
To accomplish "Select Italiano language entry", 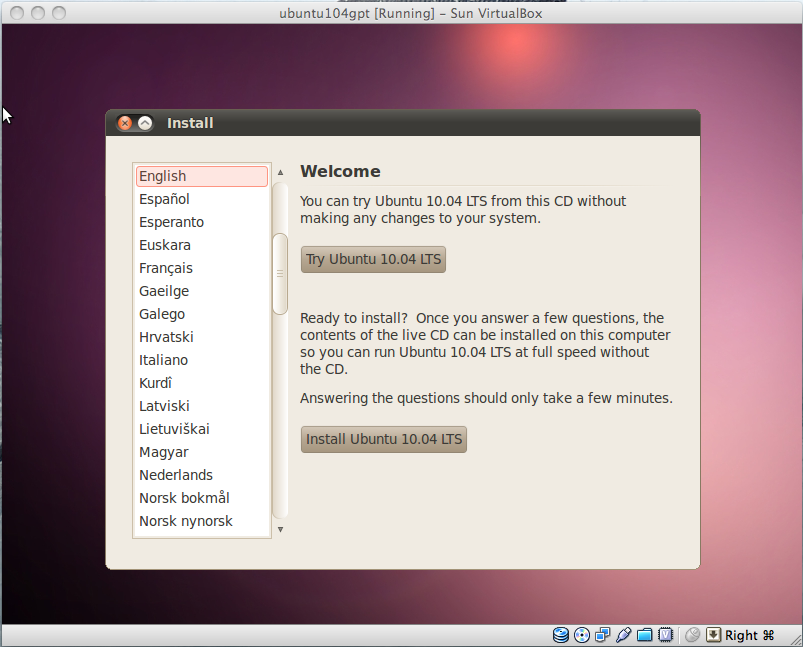I will [202, 360].
